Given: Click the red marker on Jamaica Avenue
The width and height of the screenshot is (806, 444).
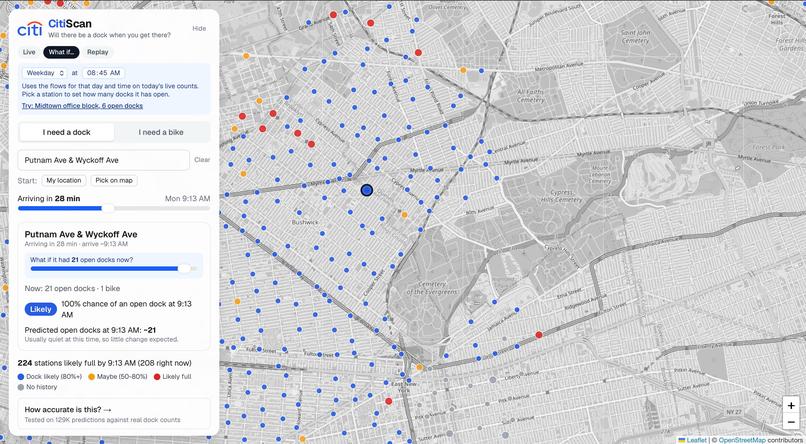Looking at the screenshot, I should [x=539, y=335].
